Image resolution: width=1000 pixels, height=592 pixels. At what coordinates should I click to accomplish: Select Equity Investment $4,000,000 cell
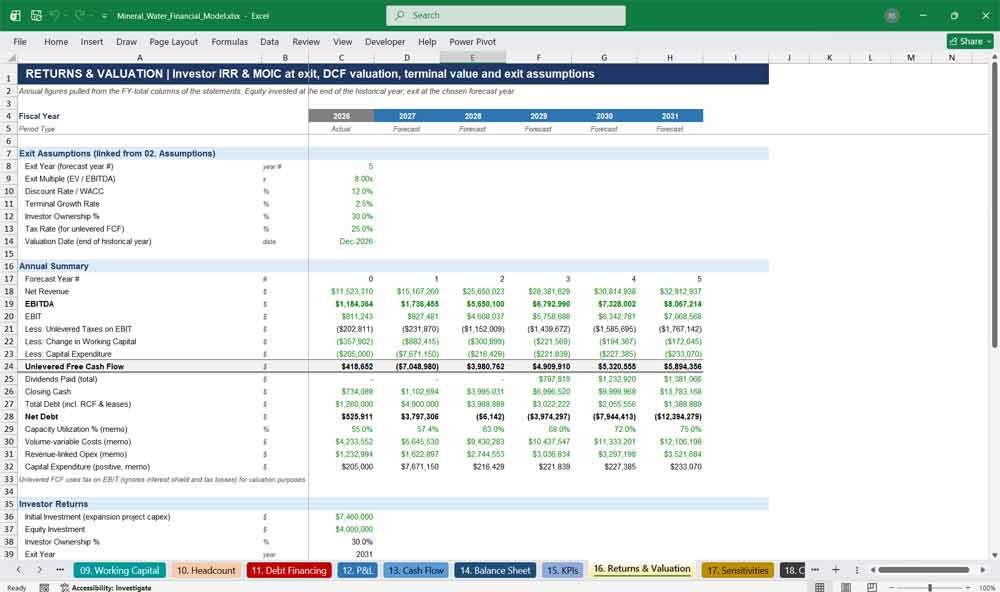[x=341, y=529]
